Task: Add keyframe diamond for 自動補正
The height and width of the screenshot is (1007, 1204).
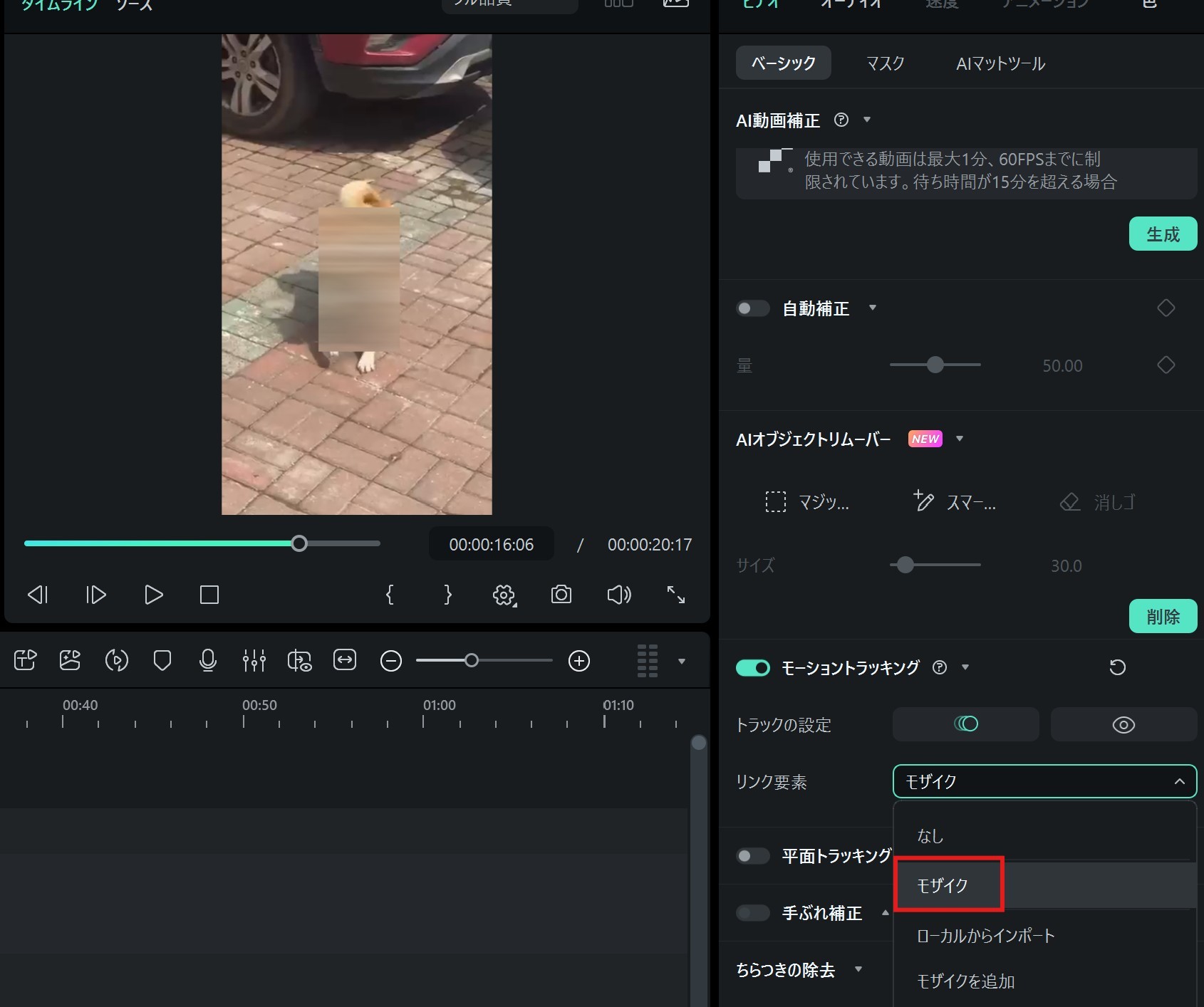Action: click(1166, 308)
